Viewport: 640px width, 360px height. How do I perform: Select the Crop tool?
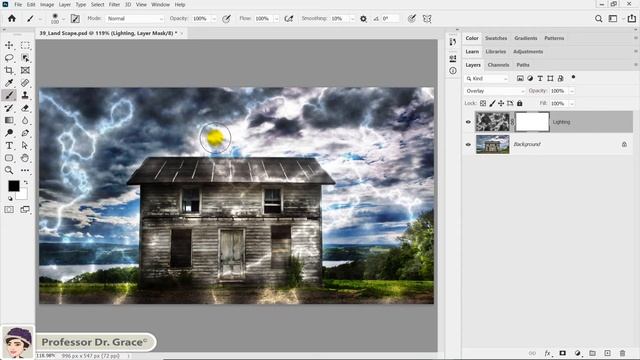click(9, 70)
